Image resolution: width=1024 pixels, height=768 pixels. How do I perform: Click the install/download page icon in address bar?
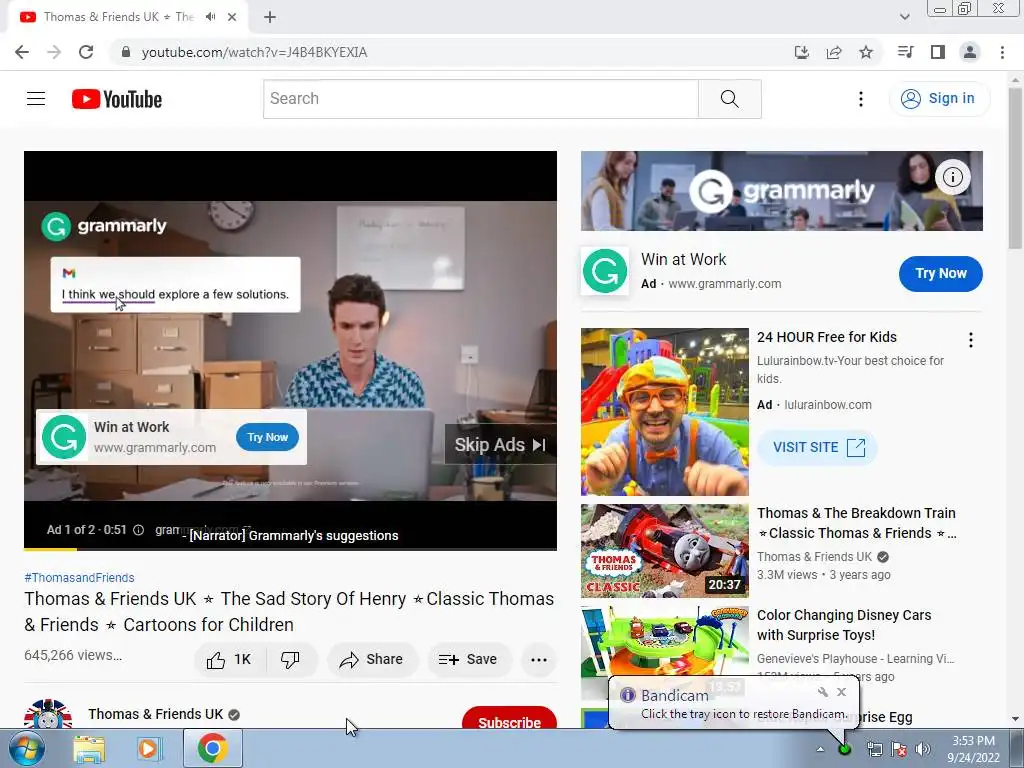(x=802, y=52)
